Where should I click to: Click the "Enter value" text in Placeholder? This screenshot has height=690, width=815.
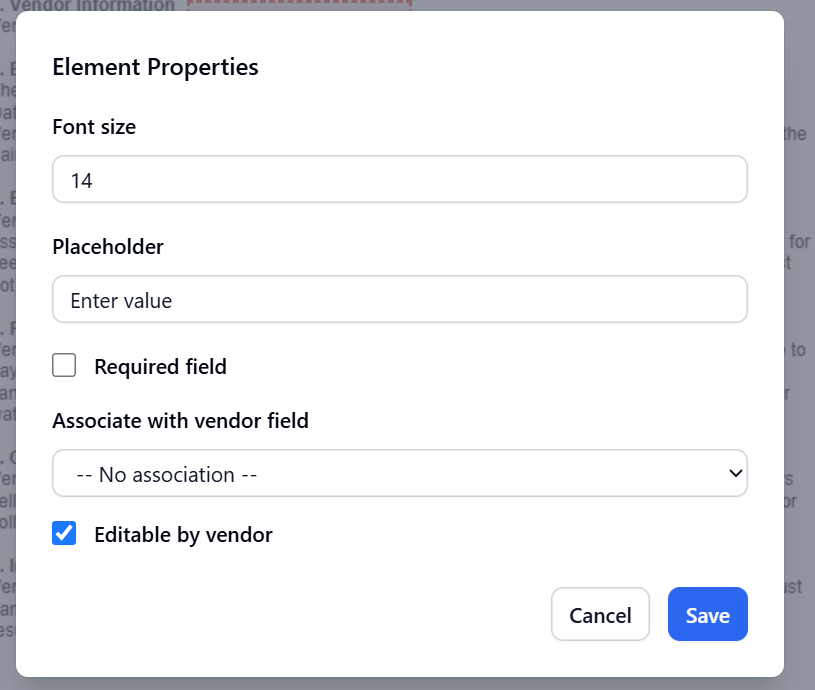click(x=121, y=301)
